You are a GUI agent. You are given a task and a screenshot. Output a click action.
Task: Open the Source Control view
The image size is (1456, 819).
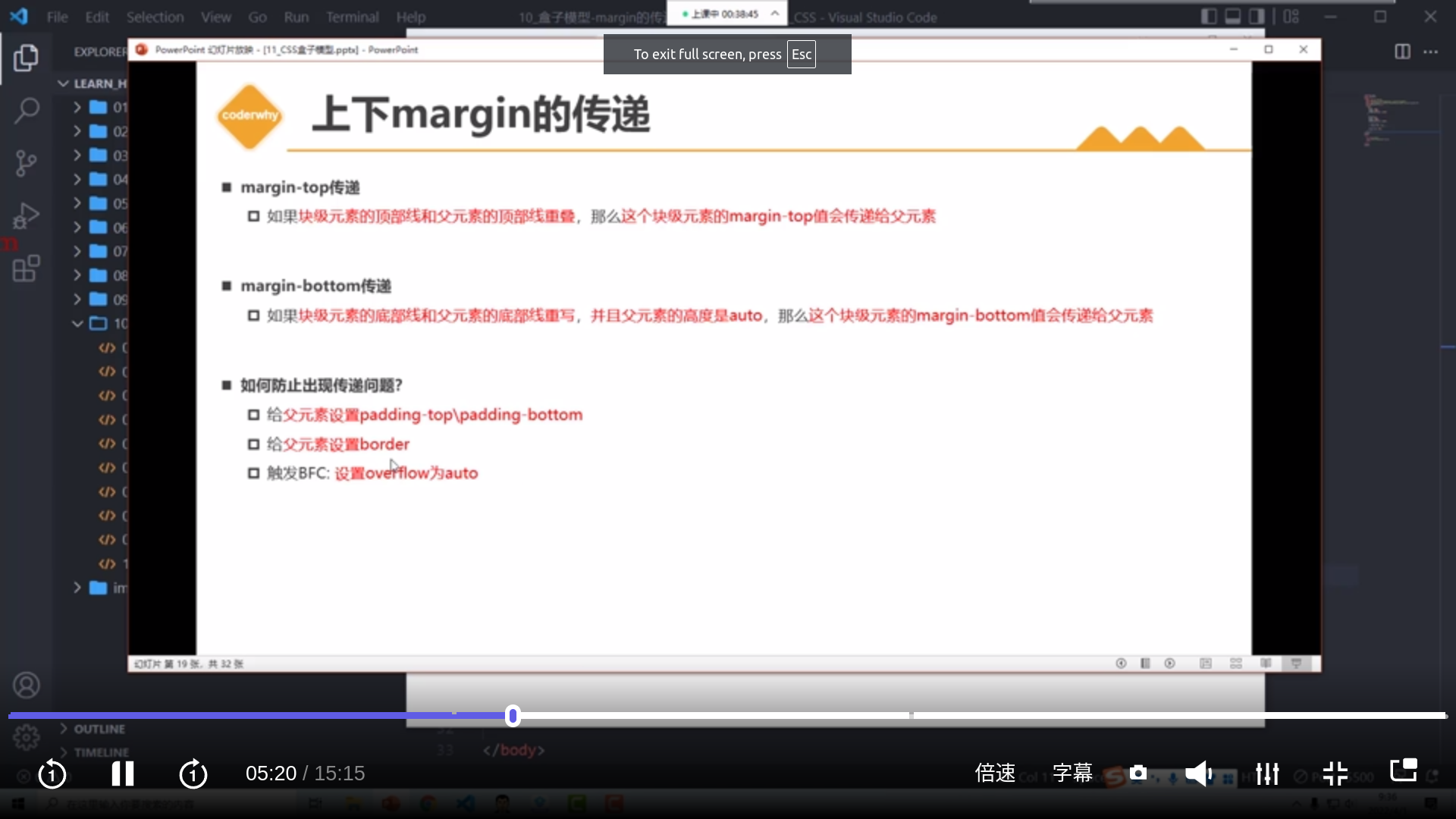27,163
